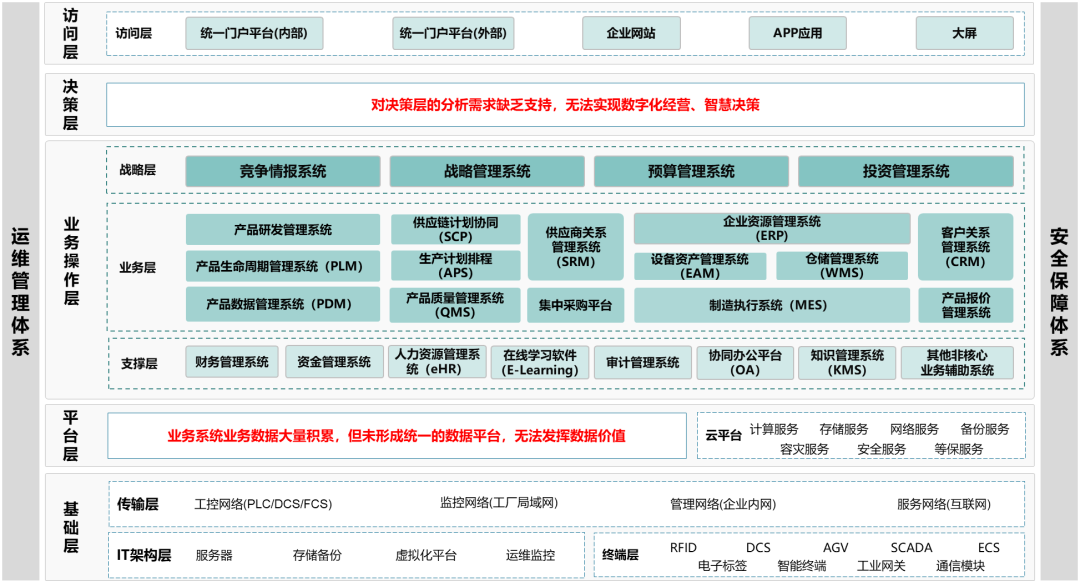Open 知识管理系统 (KMS)
1080x581 pixels.
point(845,361)
